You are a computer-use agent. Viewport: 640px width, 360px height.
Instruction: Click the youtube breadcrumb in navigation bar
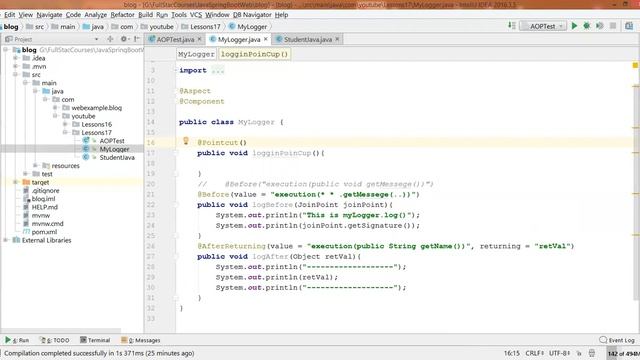(x=157, y=27)
